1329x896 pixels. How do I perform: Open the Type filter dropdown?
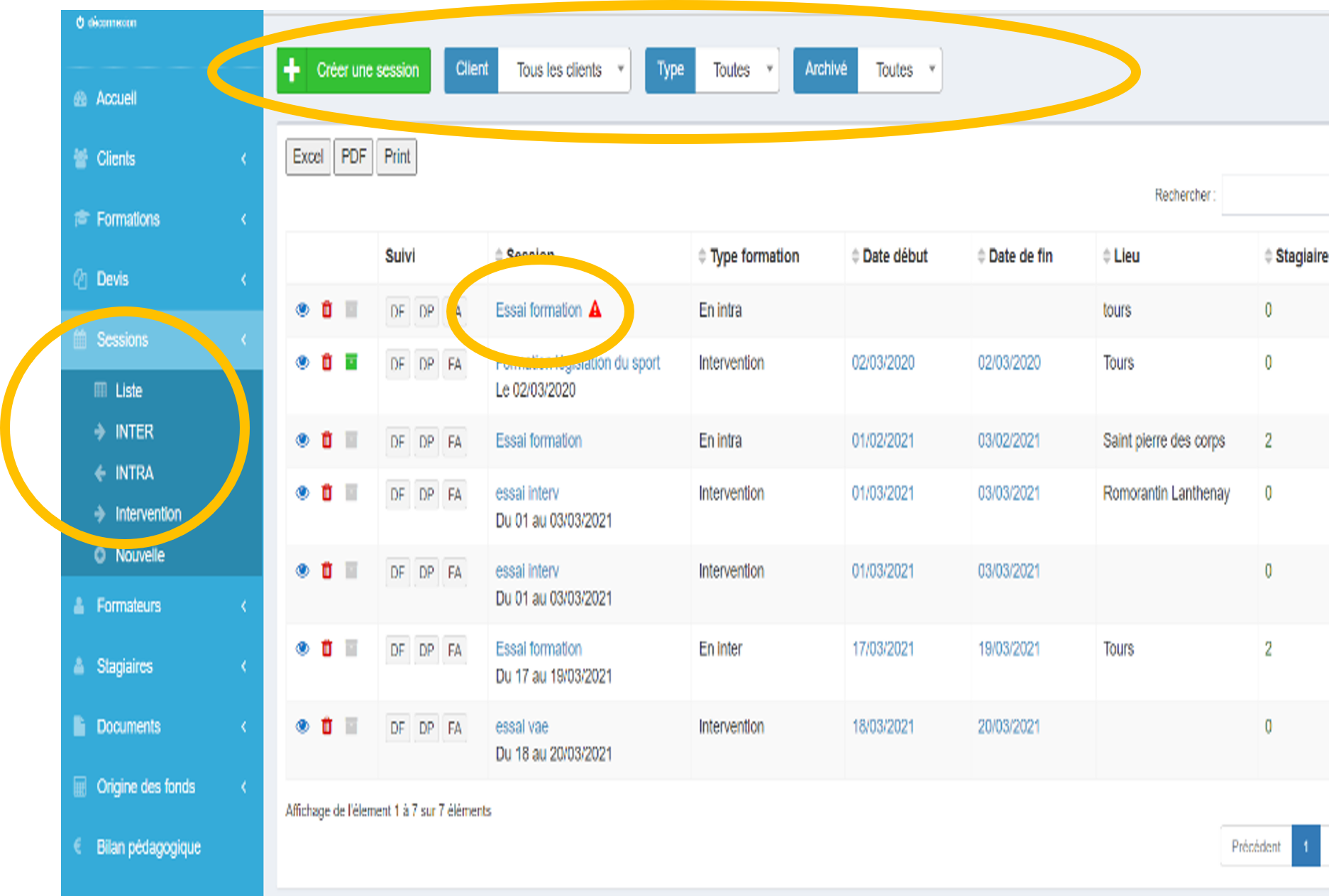pyautogui.click(x=737, y=70)
